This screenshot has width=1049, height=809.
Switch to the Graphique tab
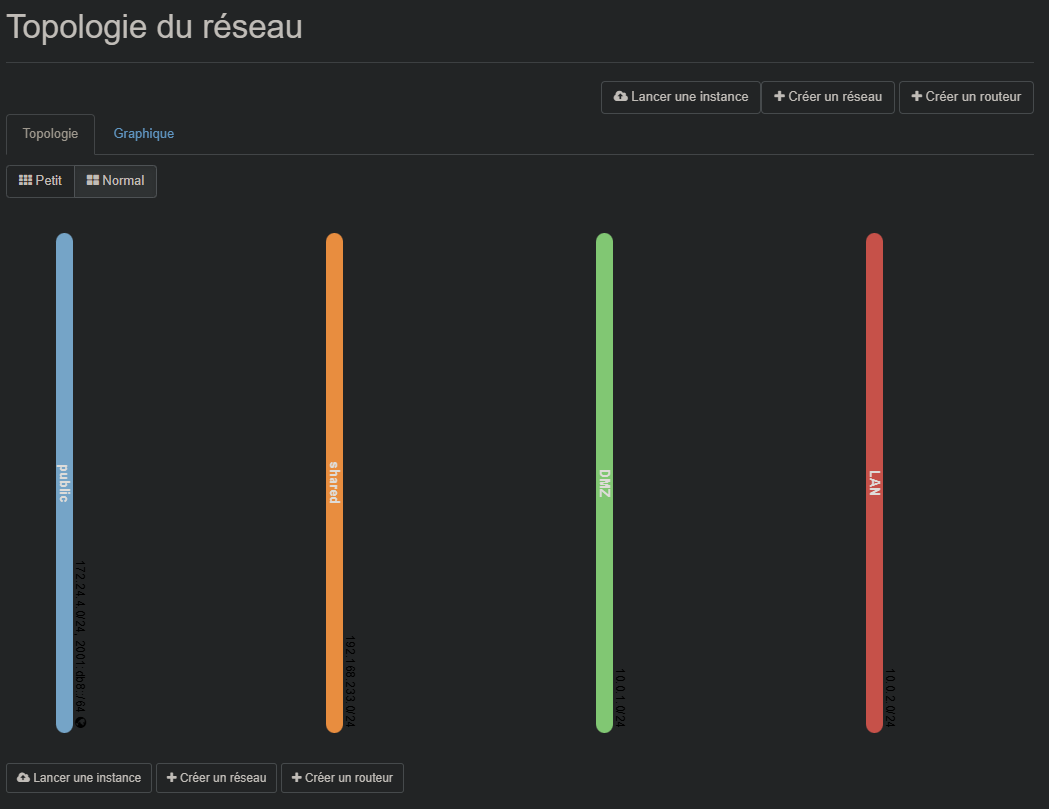pos(144,134)
